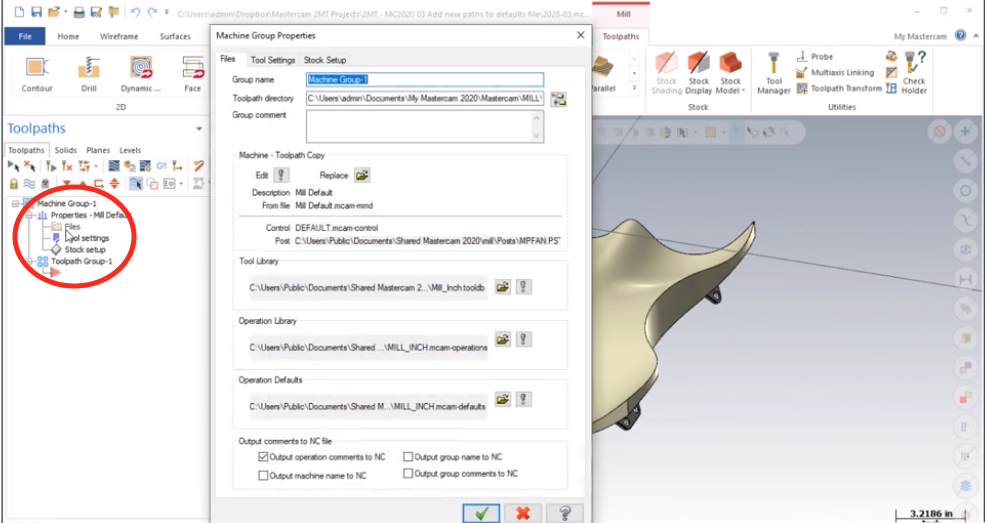The image size is (985, 523).
Task: Cancel the dialog with the red X
Action: pyautogui.click(x=523, y=513)
